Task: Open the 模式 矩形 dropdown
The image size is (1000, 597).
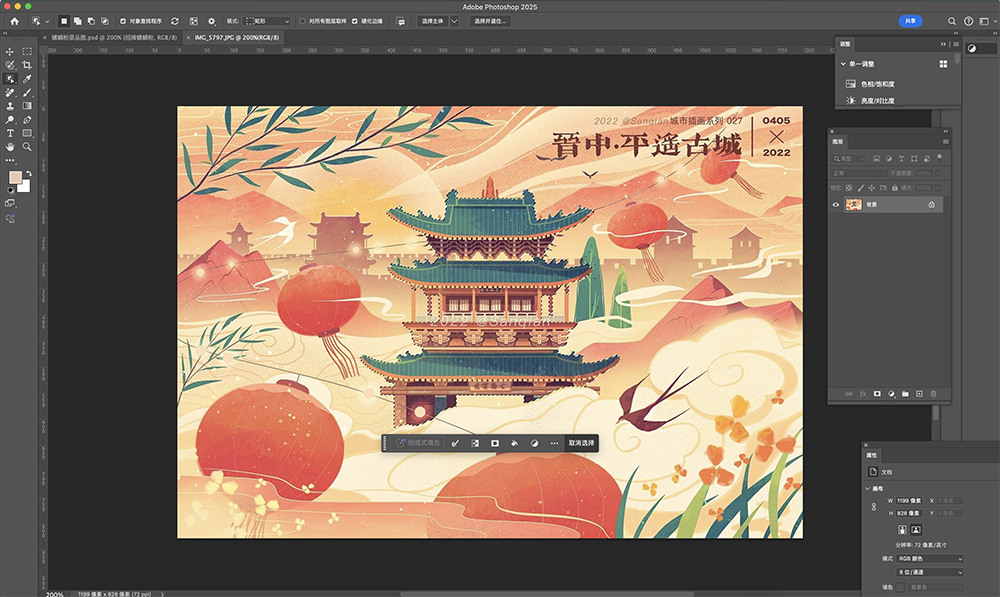Action: (x=268, y=20)
